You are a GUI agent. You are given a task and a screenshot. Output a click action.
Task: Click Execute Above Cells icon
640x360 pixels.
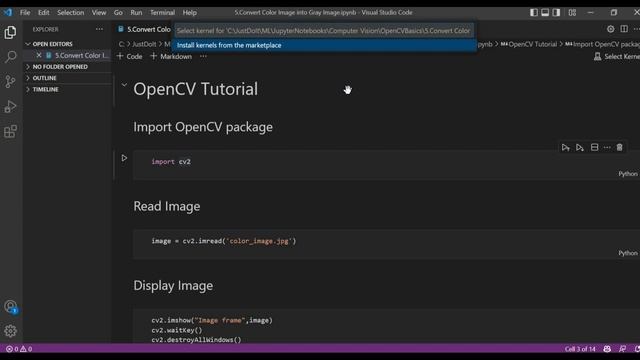pyautogui.click(x=565, y=147)
